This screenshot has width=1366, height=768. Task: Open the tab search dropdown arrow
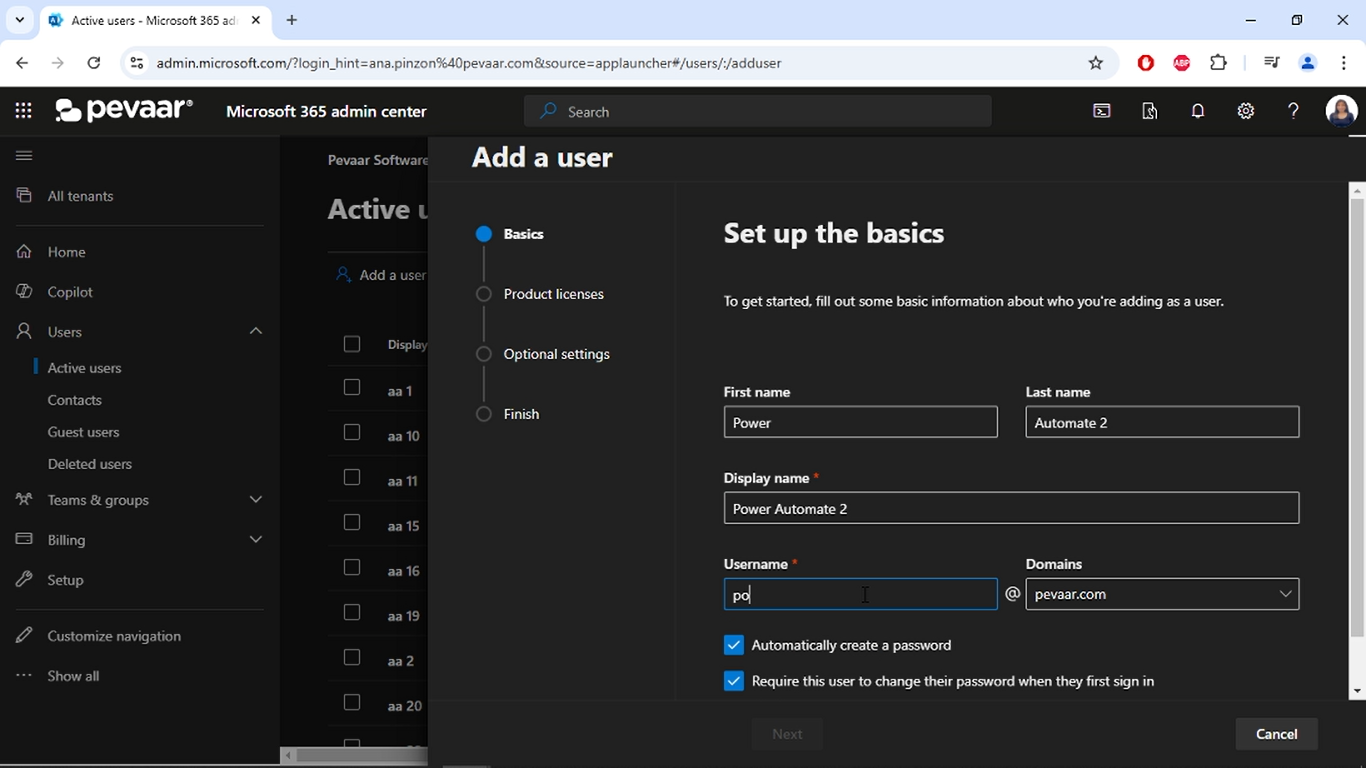tap(19, 20)
